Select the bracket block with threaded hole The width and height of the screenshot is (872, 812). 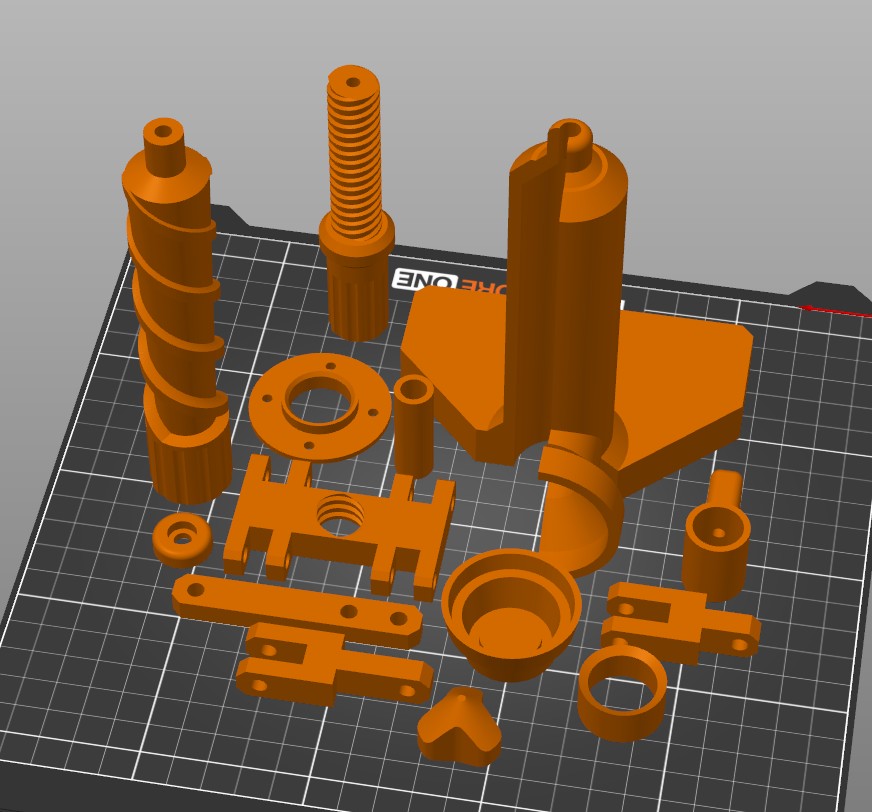[x=339, y=526]
